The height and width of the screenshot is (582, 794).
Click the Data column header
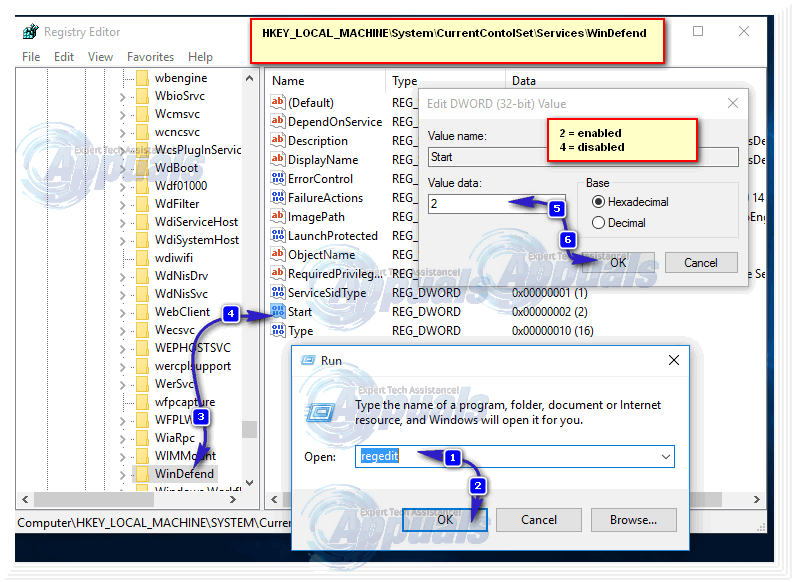(524, 81)
